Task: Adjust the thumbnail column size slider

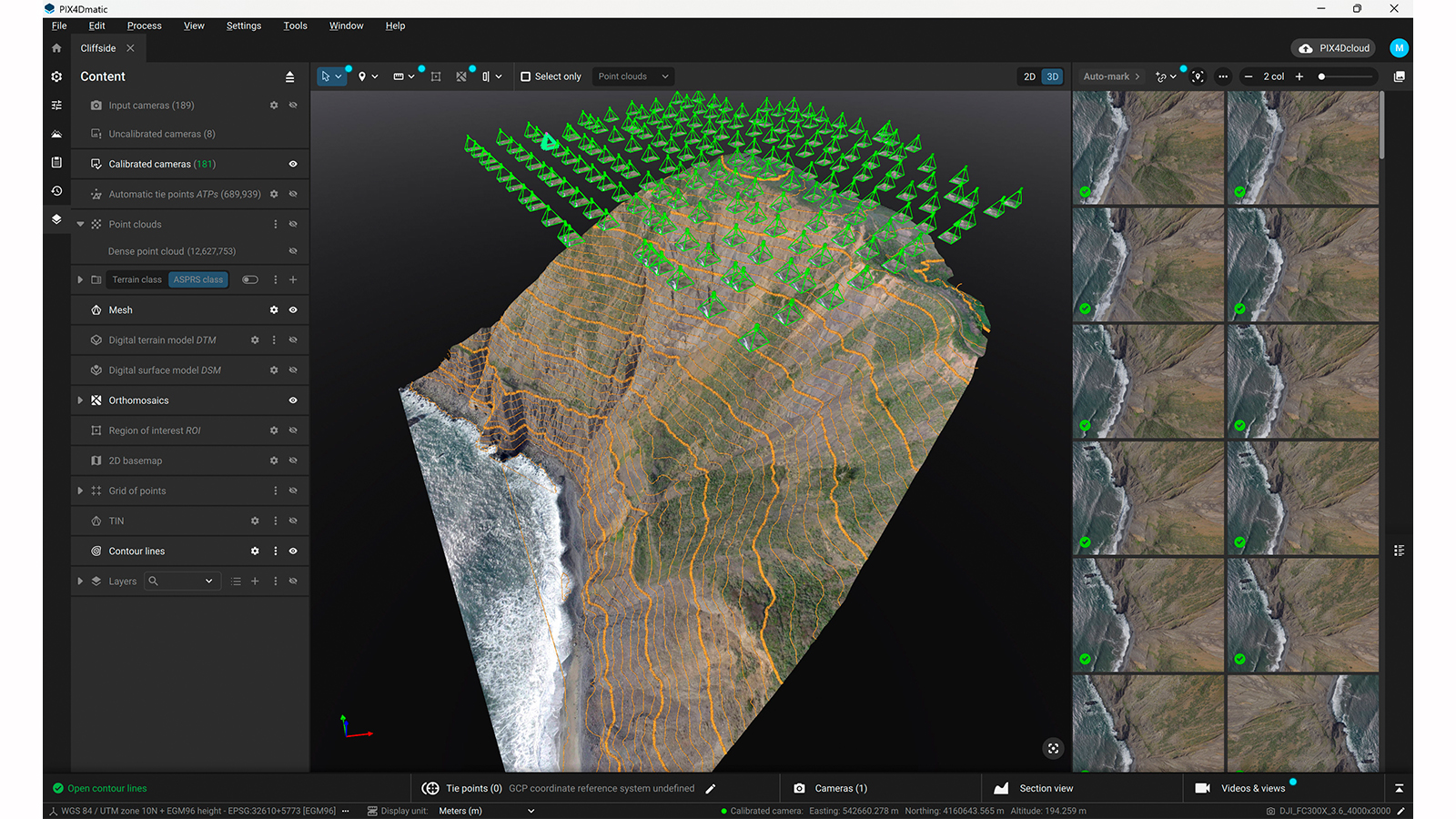Action: coord(1322,76)
